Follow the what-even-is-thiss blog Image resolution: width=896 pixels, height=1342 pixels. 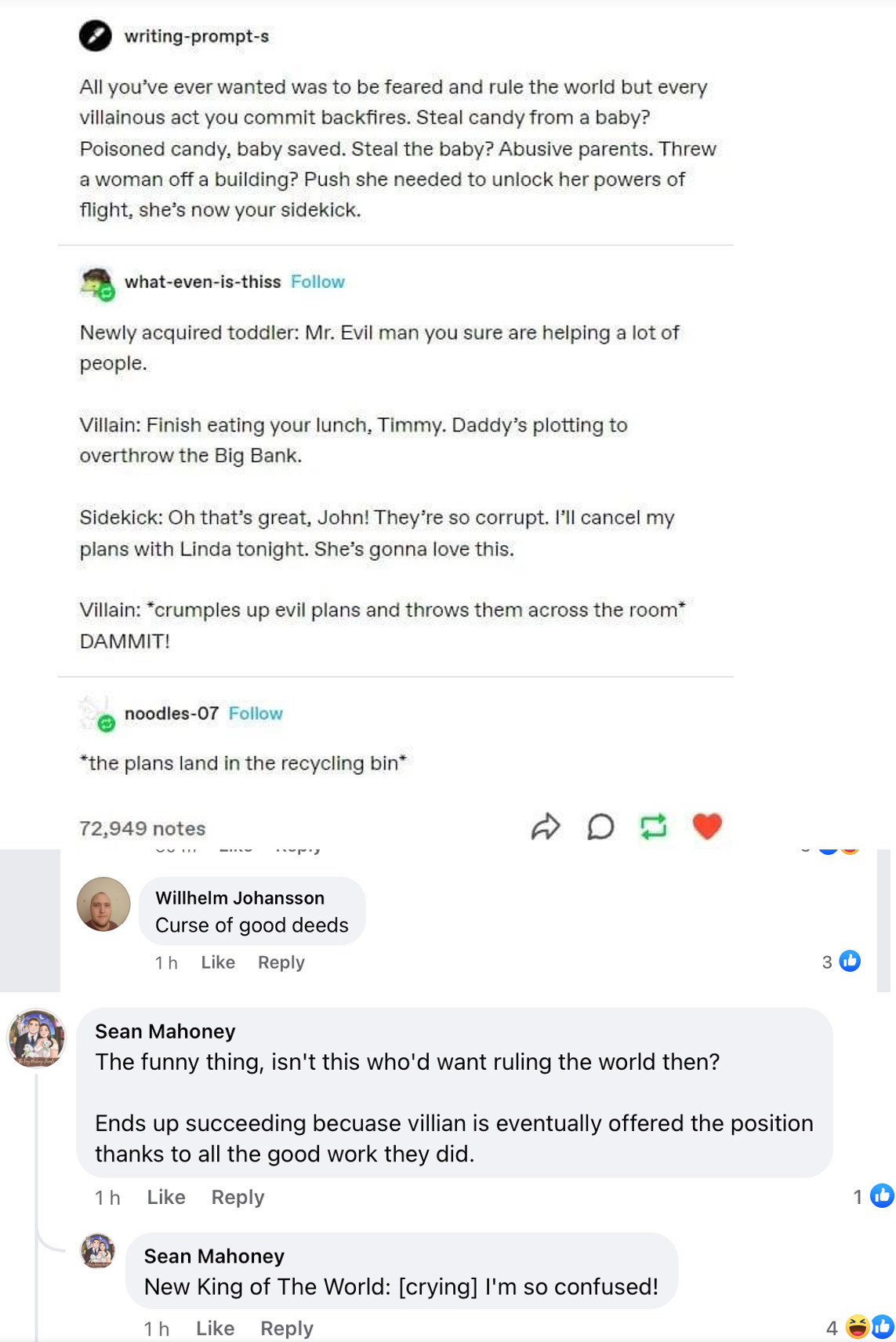point(317,282)
